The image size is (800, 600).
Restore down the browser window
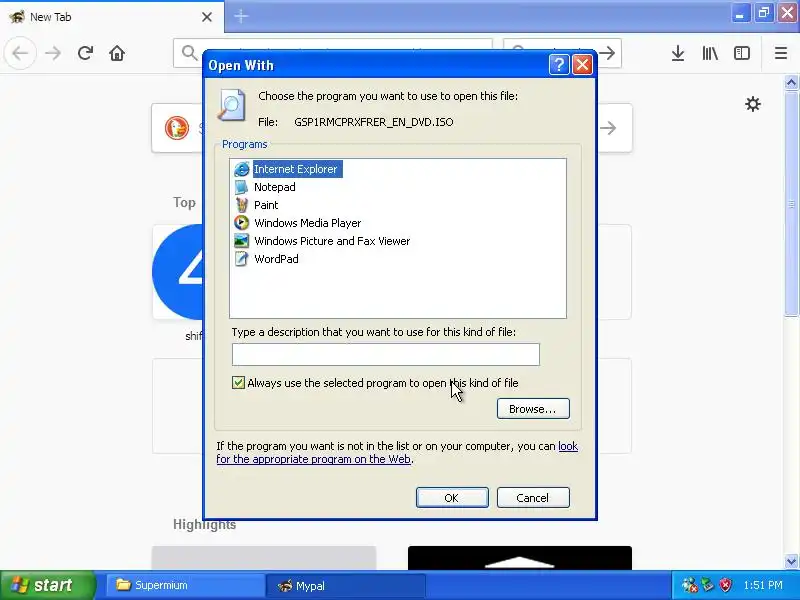click(763, 13)
